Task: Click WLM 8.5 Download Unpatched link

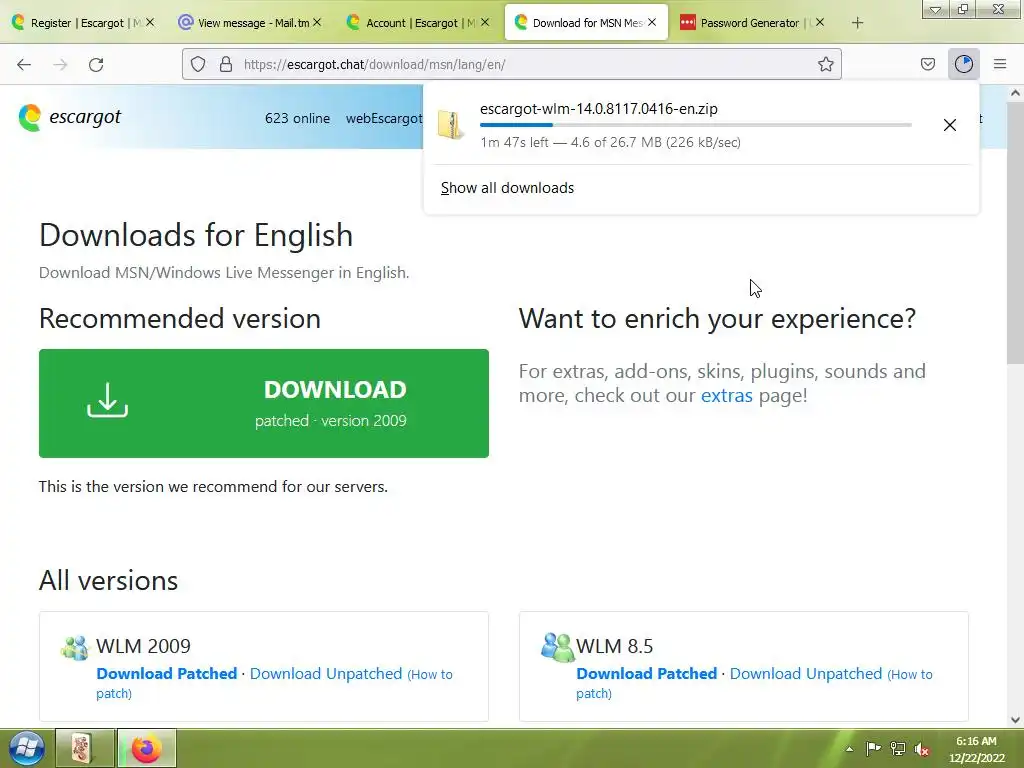Action: (x=806, y=673)
